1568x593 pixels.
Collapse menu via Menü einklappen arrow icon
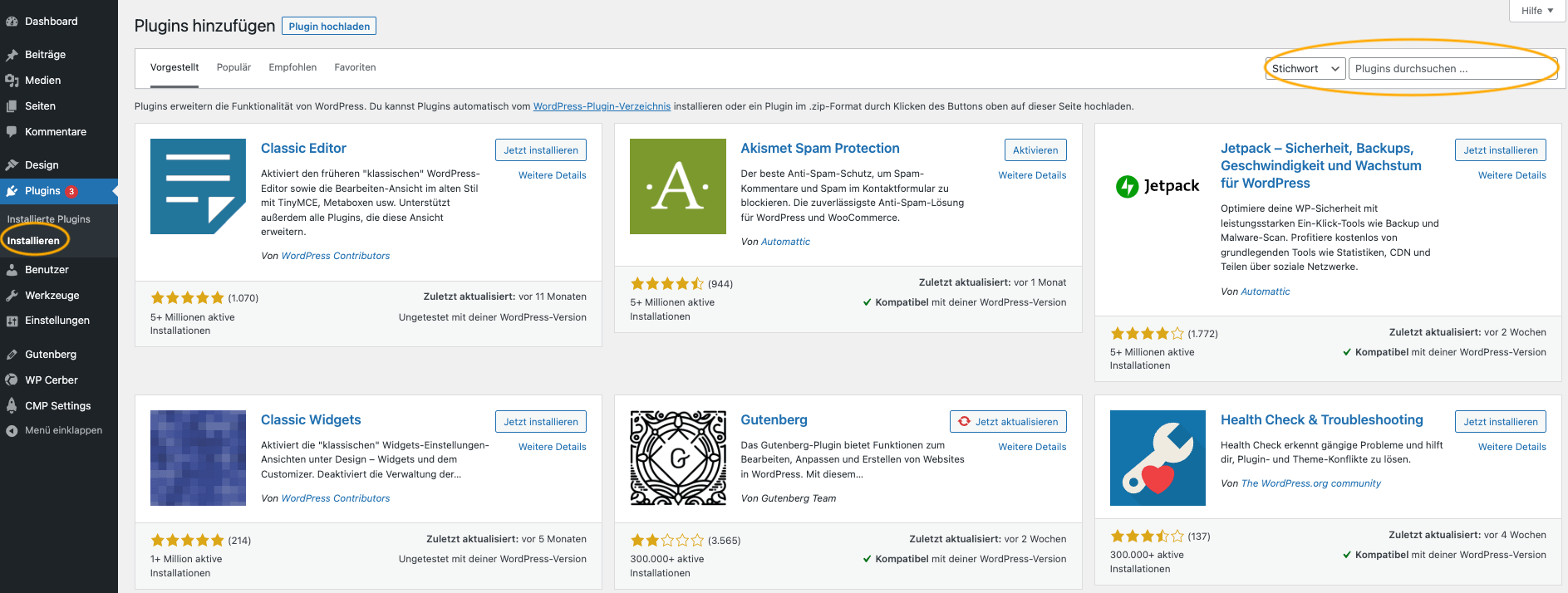[12, 431]
